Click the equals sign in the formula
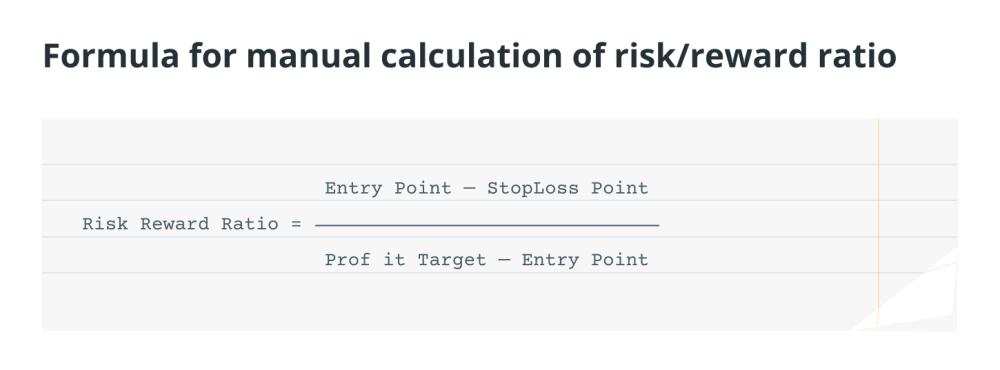The height and width of the screenshot is (370, 1000). tap(296, 224)
